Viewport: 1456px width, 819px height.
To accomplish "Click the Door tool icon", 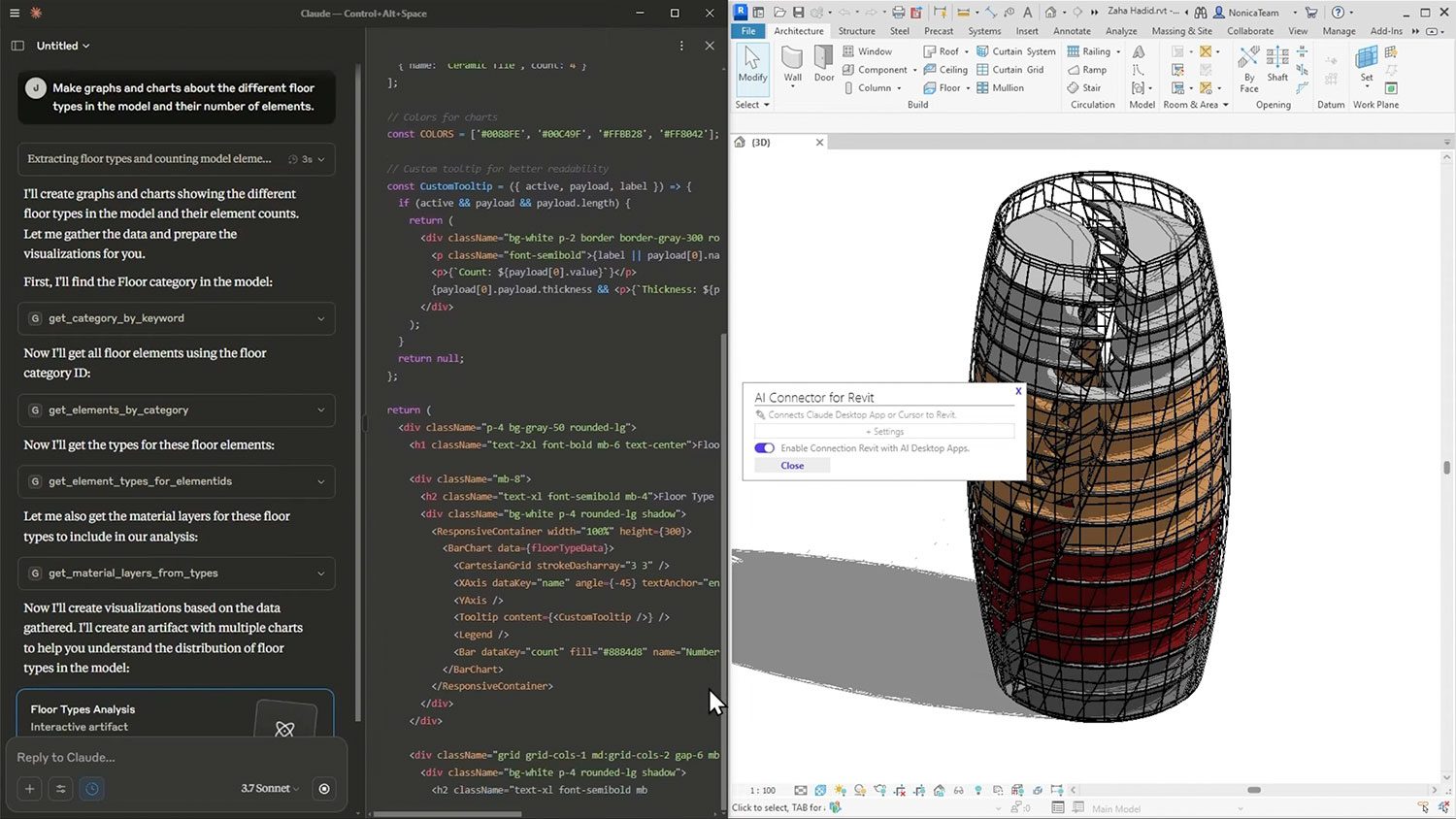I will click(823, 63).
